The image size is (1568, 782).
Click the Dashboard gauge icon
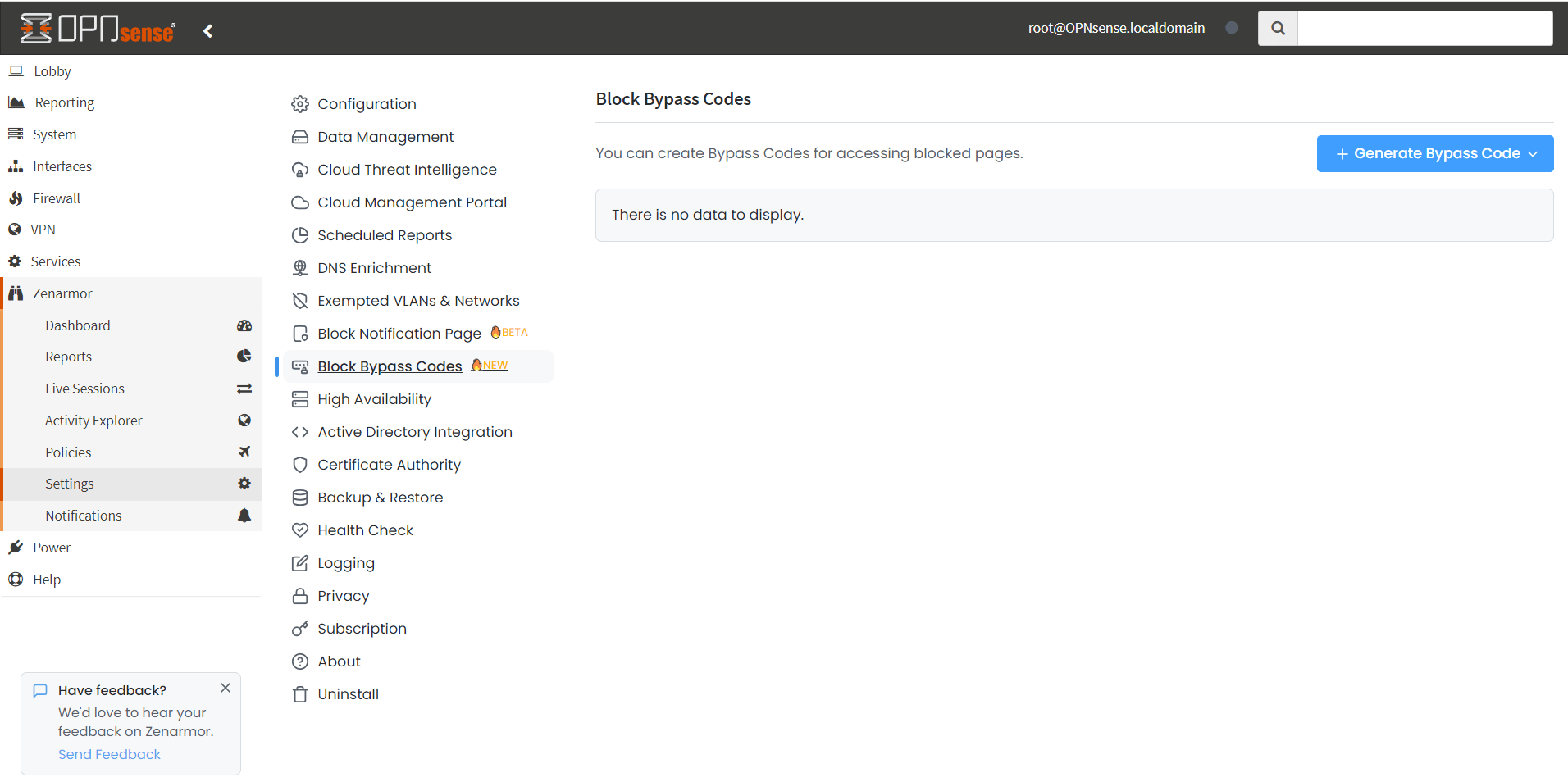point(244,325)
